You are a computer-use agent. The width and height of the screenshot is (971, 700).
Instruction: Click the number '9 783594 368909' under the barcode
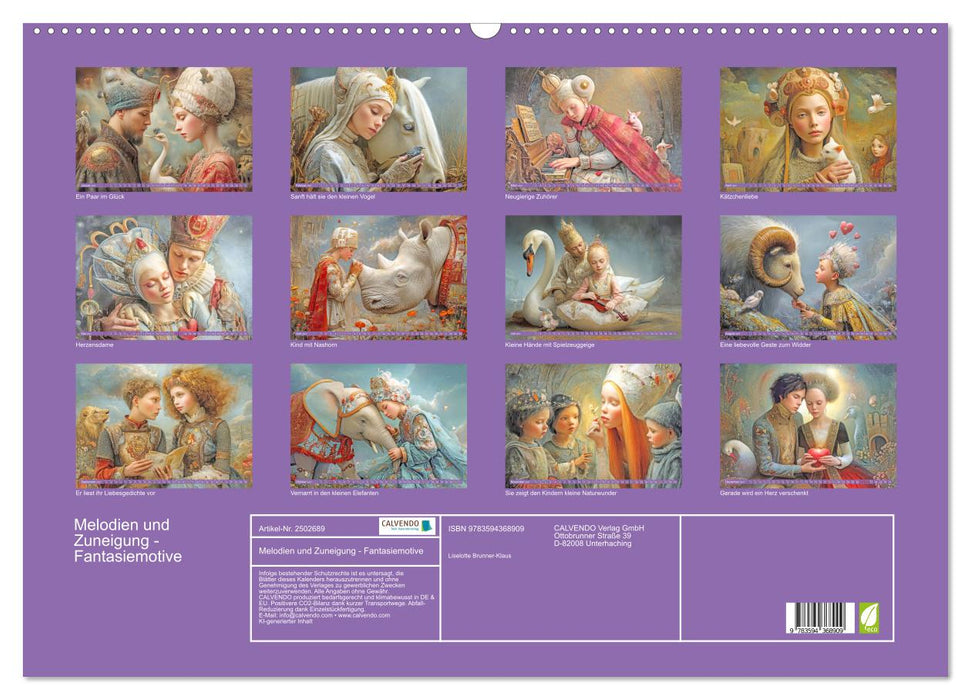click(x=817, y=629)
